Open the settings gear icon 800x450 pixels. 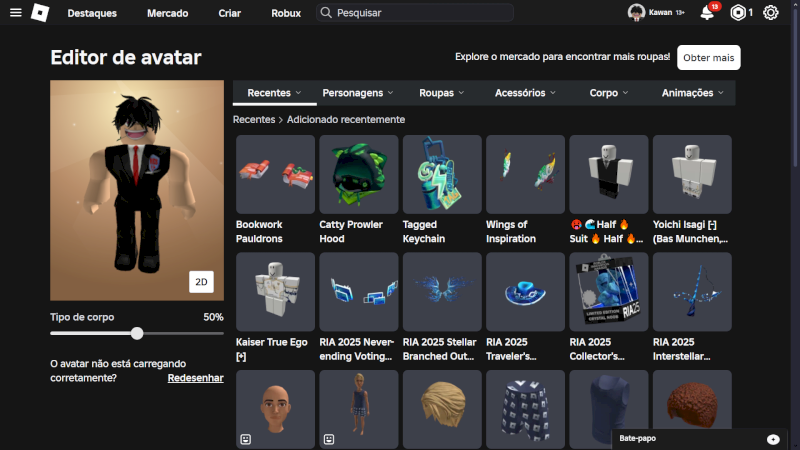[x=770, y=13]
